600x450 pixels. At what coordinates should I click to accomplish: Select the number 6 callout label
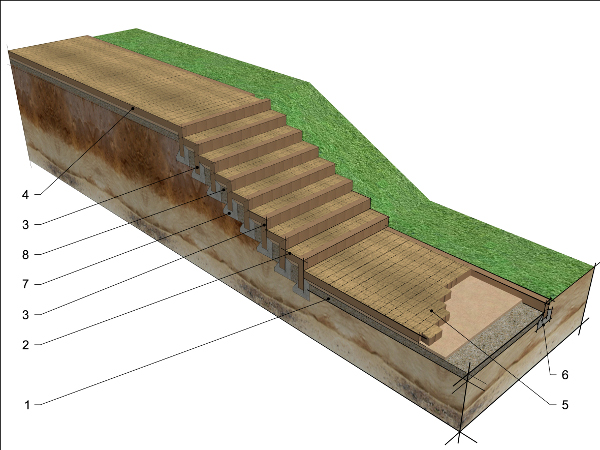click(x=564, y=374)
